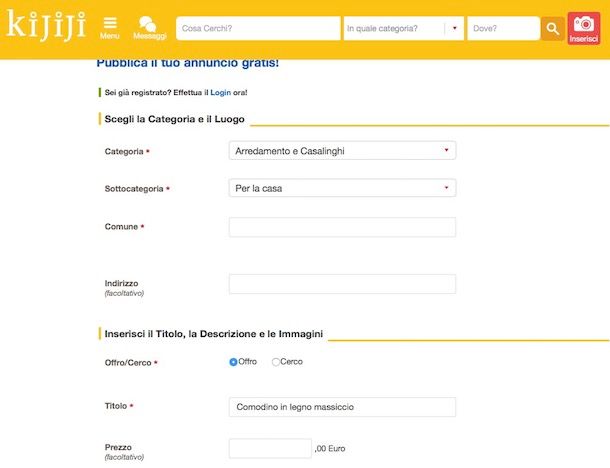The width and height of the screenshot is (610, 468).
Task: Click the Login link
Action: click(221, 93)
